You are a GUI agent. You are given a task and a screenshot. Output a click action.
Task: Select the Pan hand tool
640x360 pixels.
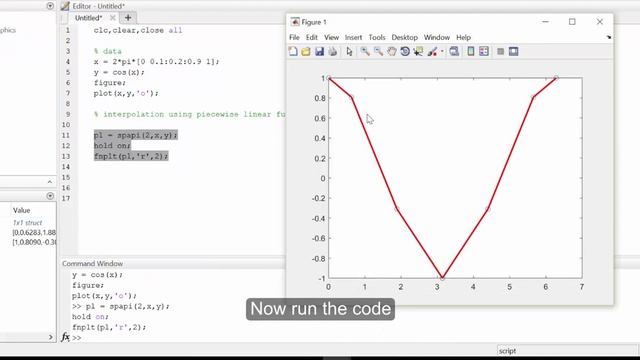coord(392,51)
